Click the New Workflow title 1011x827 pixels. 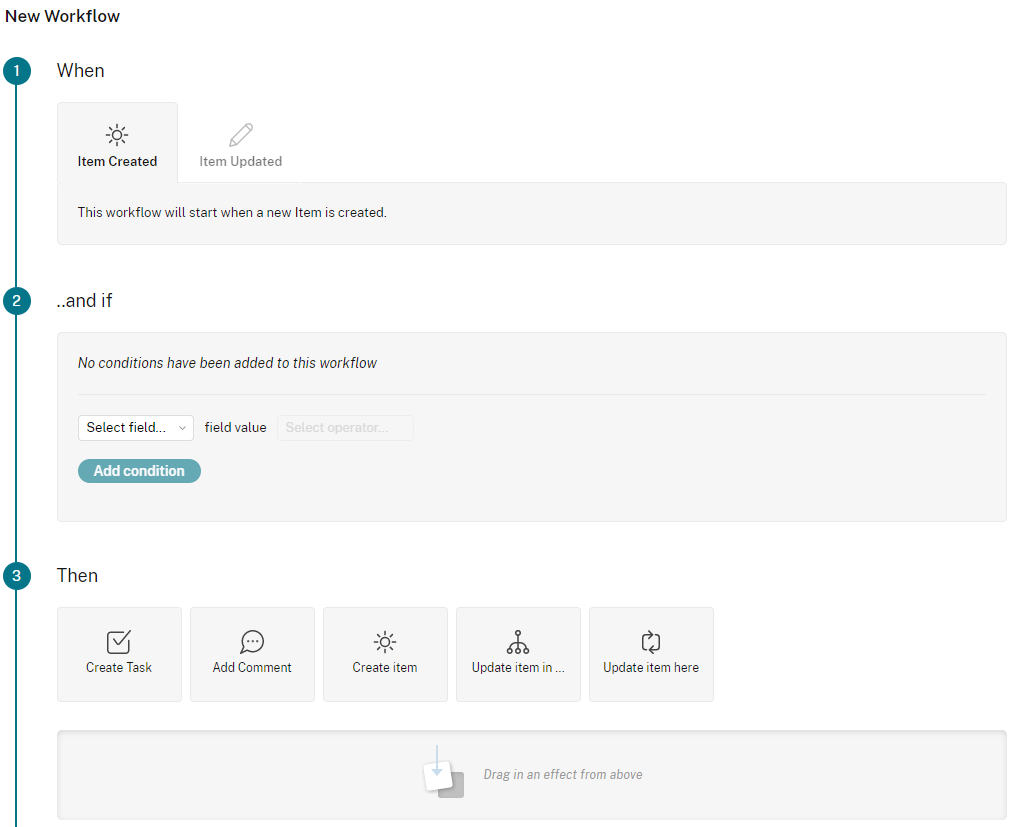point(63,17)
